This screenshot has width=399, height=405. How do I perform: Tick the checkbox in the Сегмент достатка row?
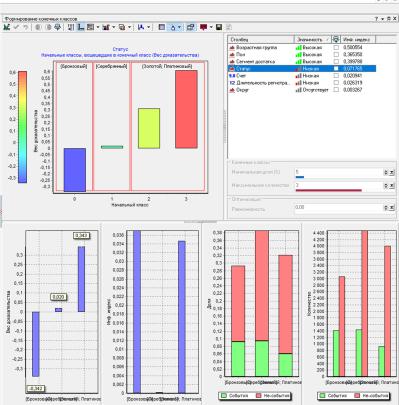pyautogui.click(x=336, y=62)
